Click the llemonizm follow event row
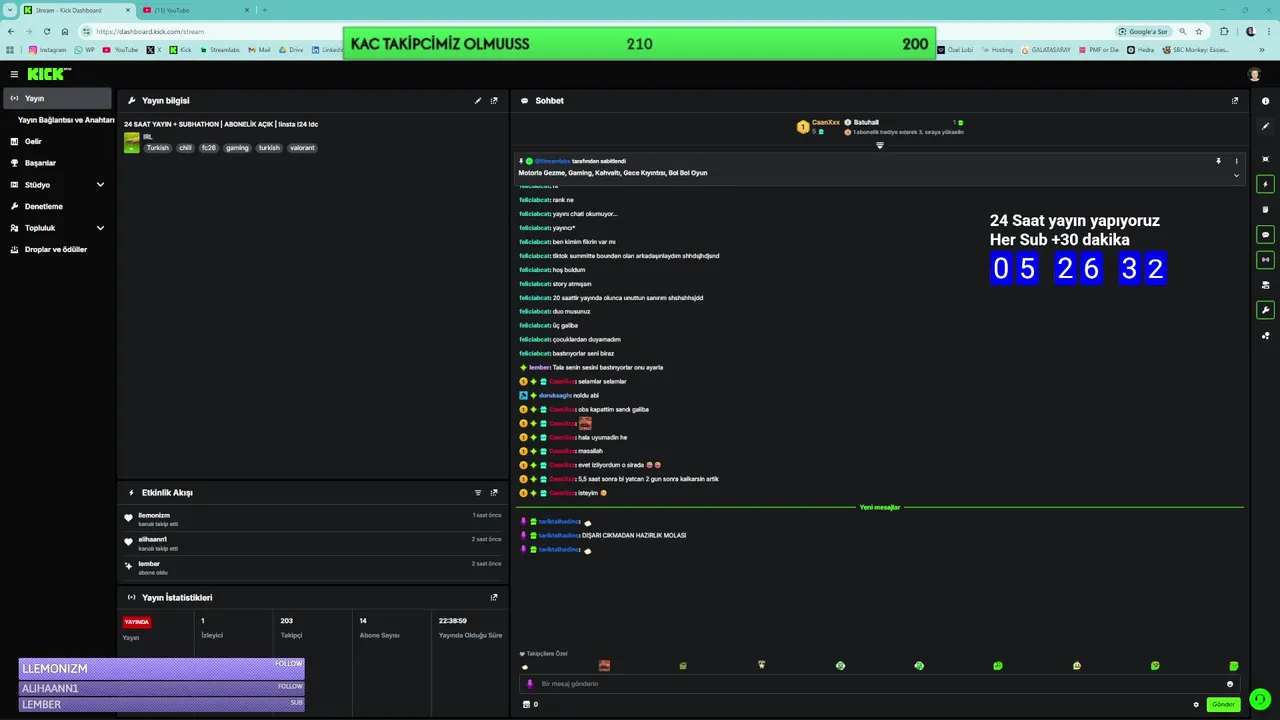Image resolution: width=1280 pixels, height=720 pixels. (x=314, y=519)
